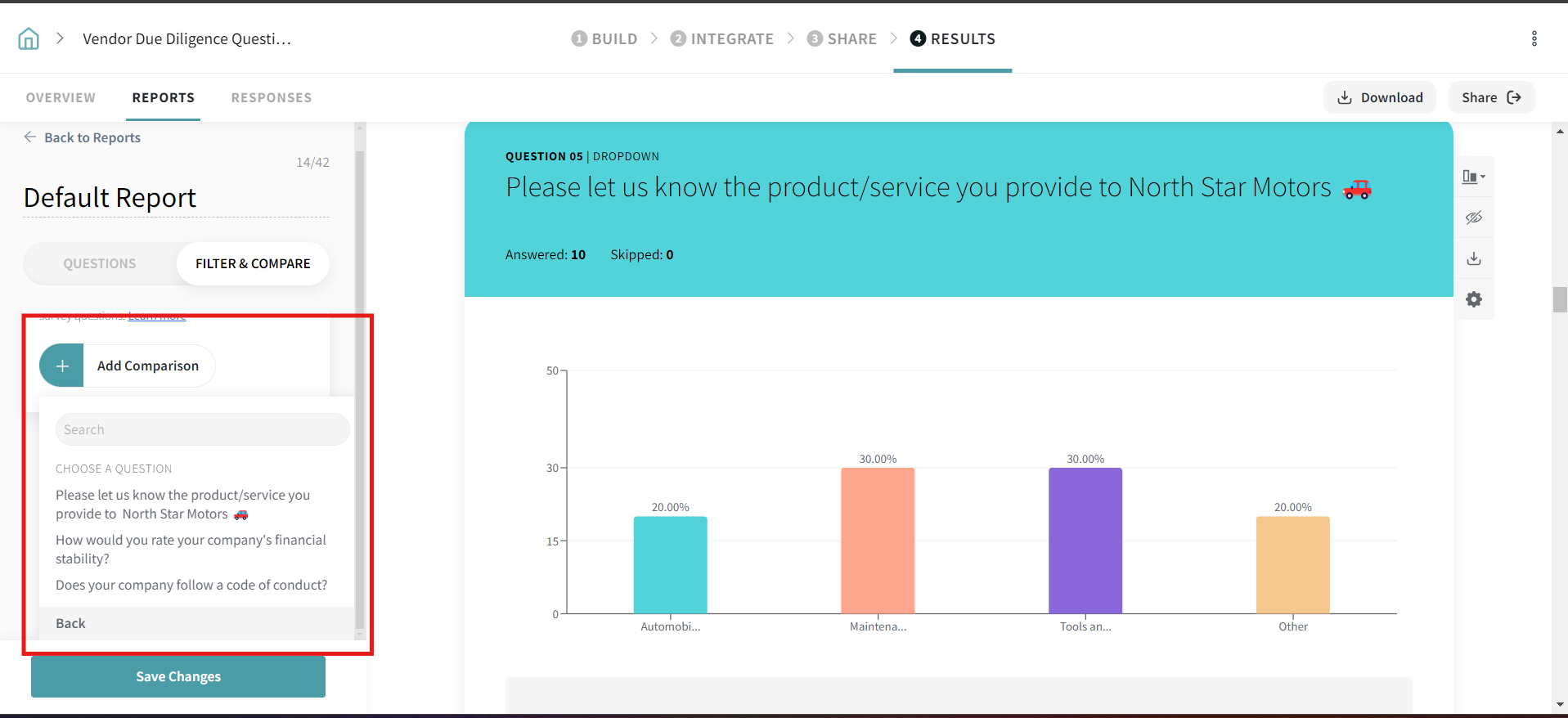Hide question using the crossed-eye icon

[x=1473, y=218]
